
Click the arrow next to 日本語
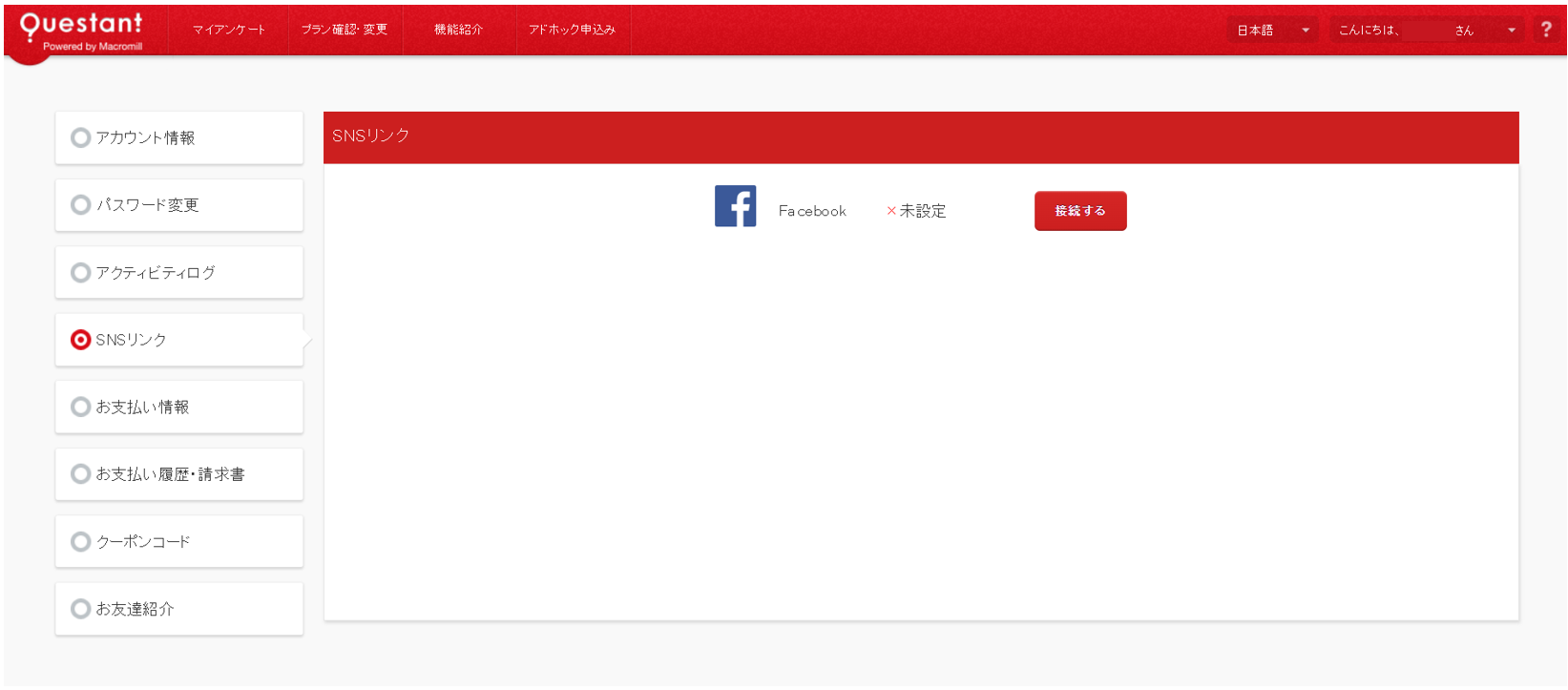point(1306,31)
